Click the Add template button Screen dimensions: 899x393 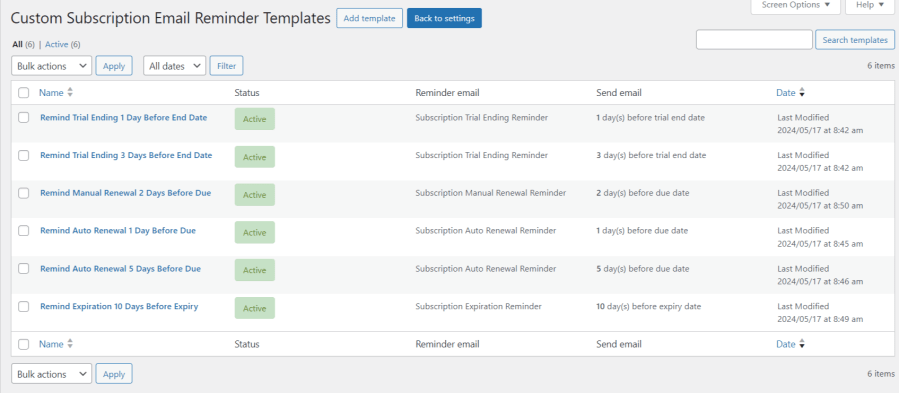point(370,18)
